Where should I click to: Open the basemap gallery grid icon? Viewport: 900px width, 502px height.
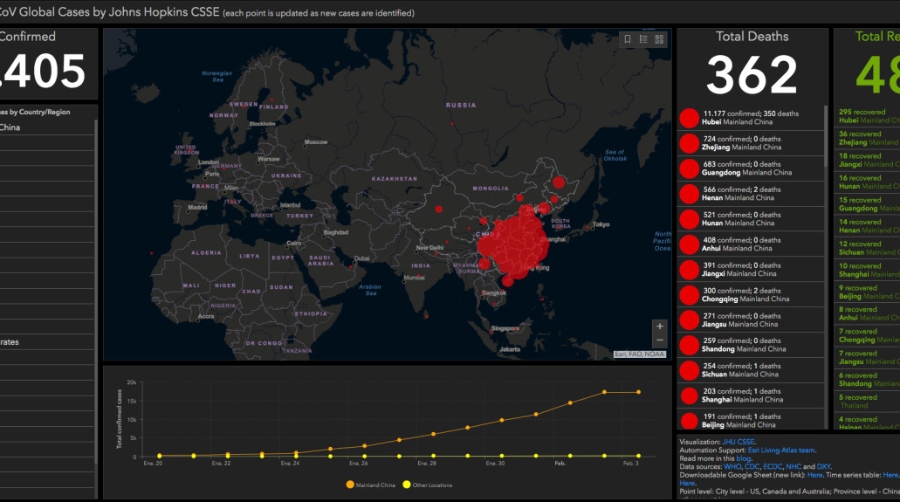(660, 39)
